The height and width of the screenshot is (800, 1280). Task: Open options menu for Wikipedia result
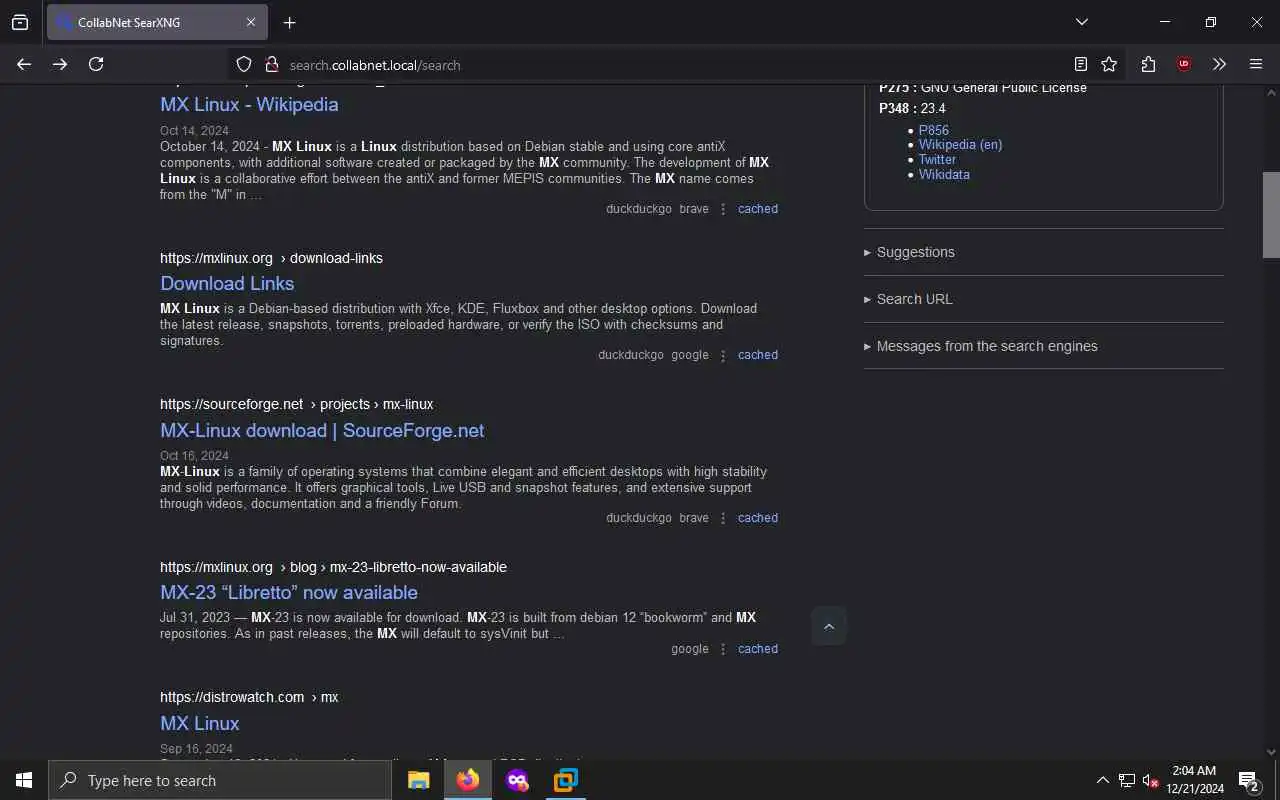723,209
